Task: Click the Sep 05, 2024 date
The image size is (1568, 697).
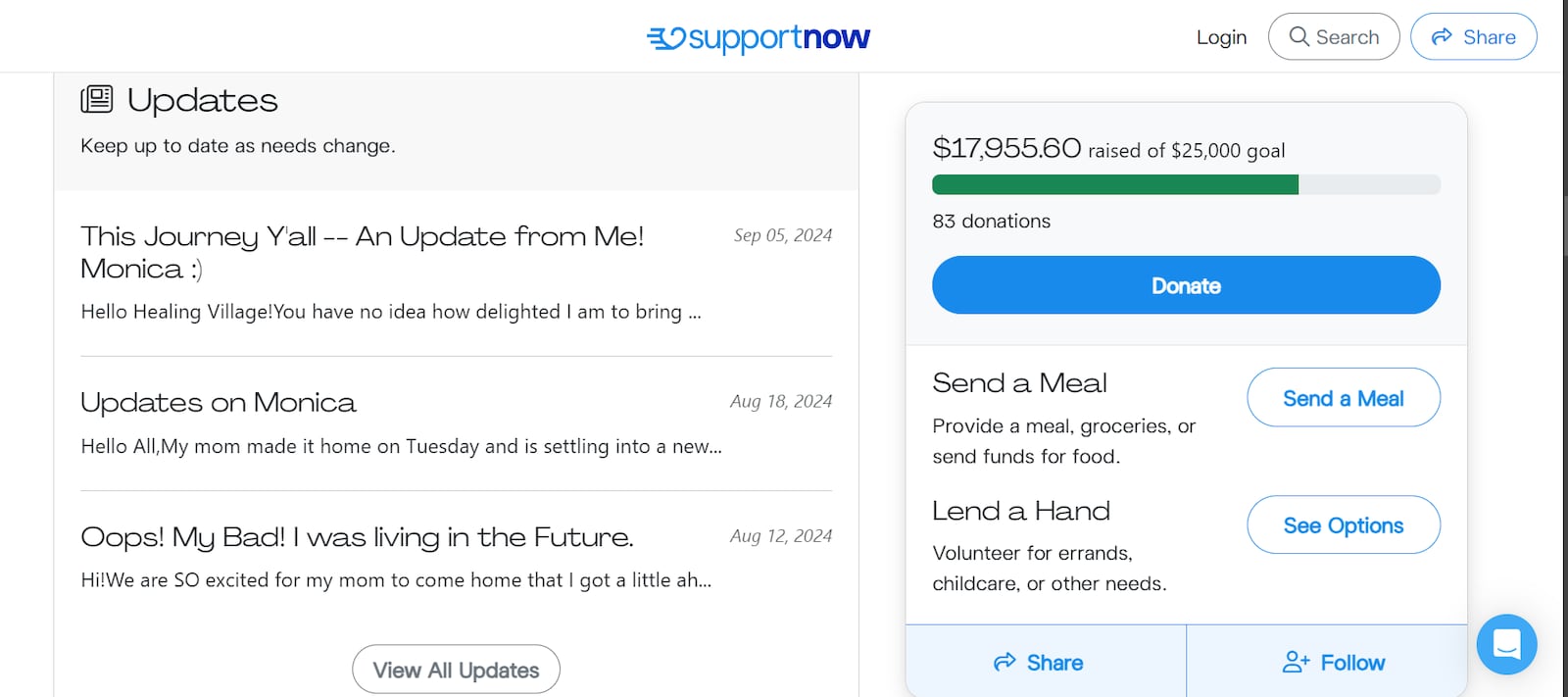Action: pyautogui.click(x=782, y=235)
